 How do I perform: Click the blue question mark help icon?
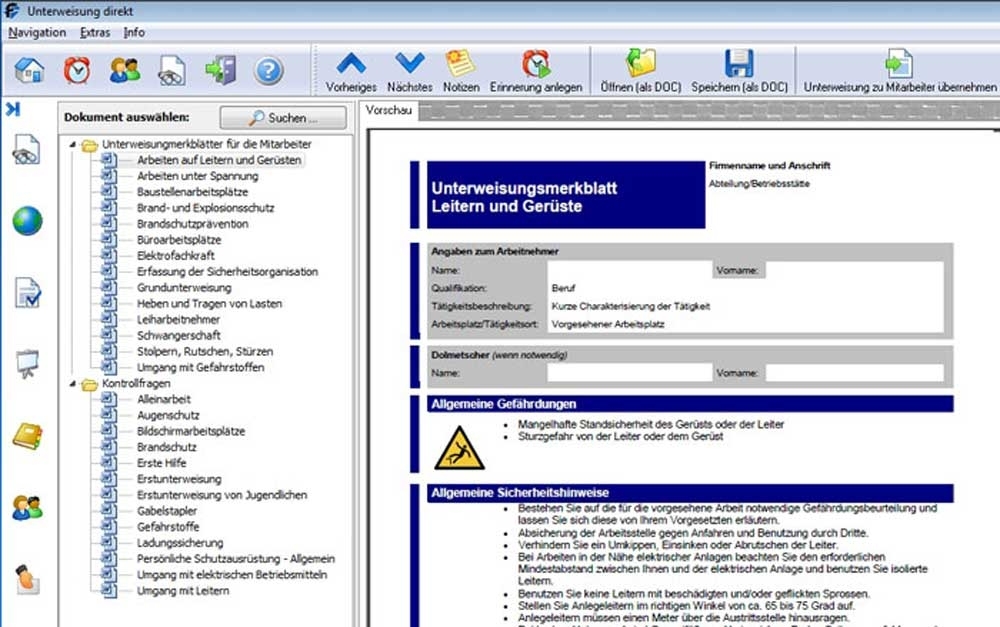(268, 70)
